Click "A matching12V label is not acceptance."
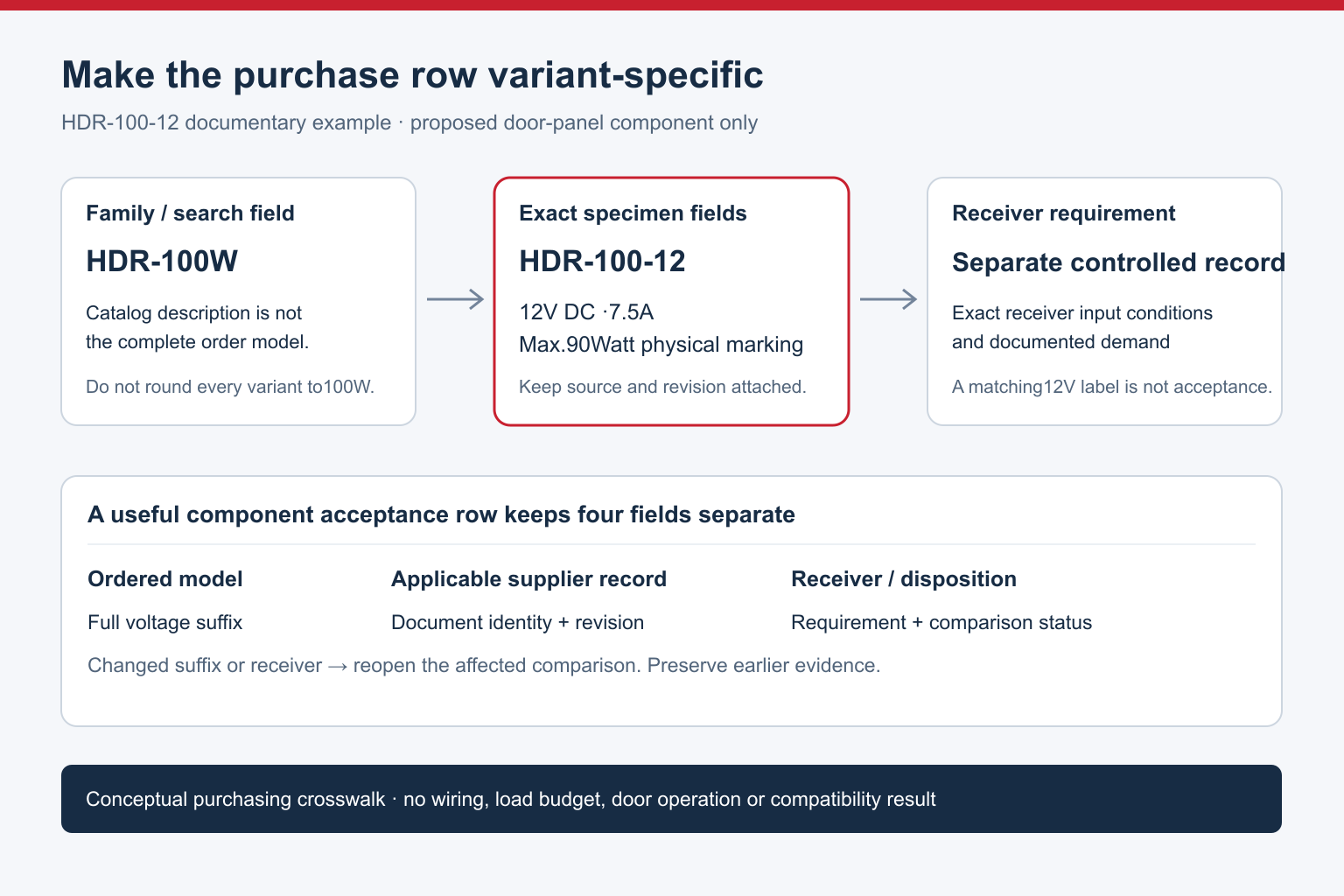The height and width of the screenshot is (896, 1344). click(1112, 387)
